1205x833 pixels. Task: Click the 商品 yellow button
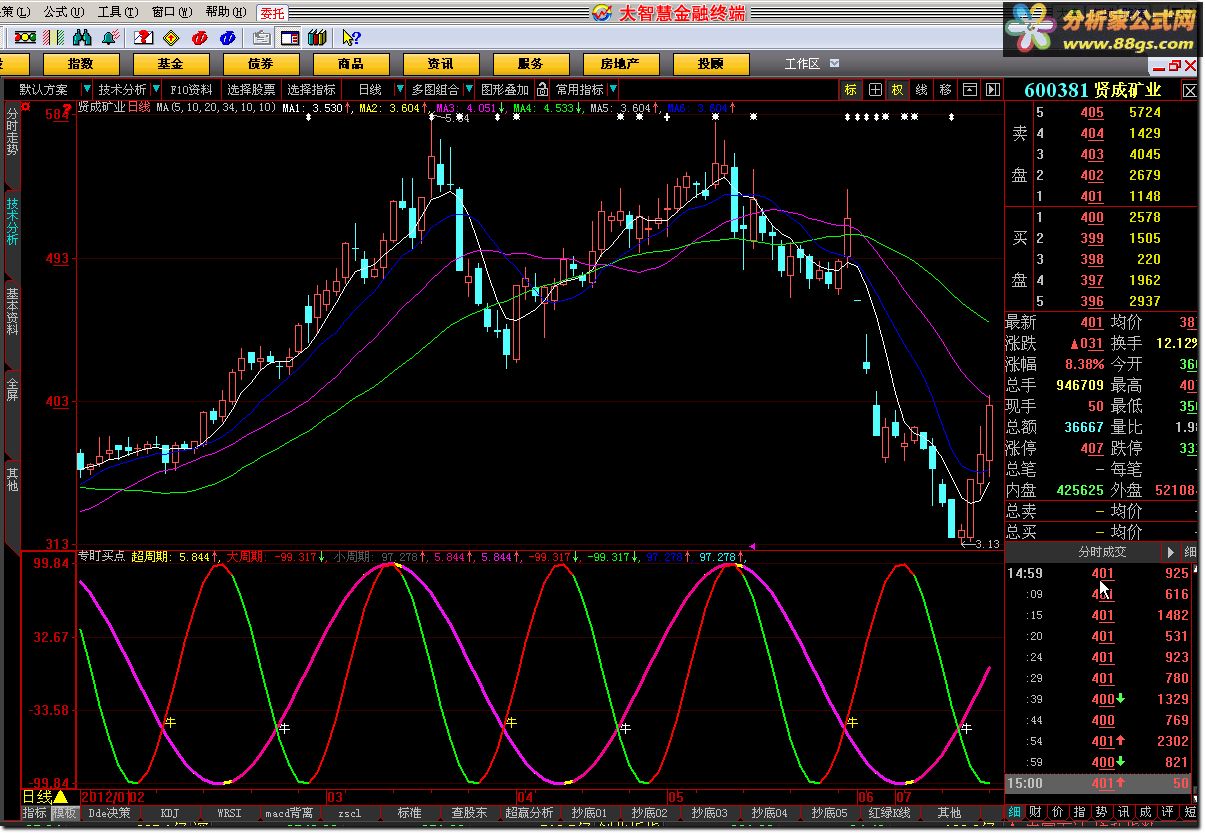(x=351, y=64)
